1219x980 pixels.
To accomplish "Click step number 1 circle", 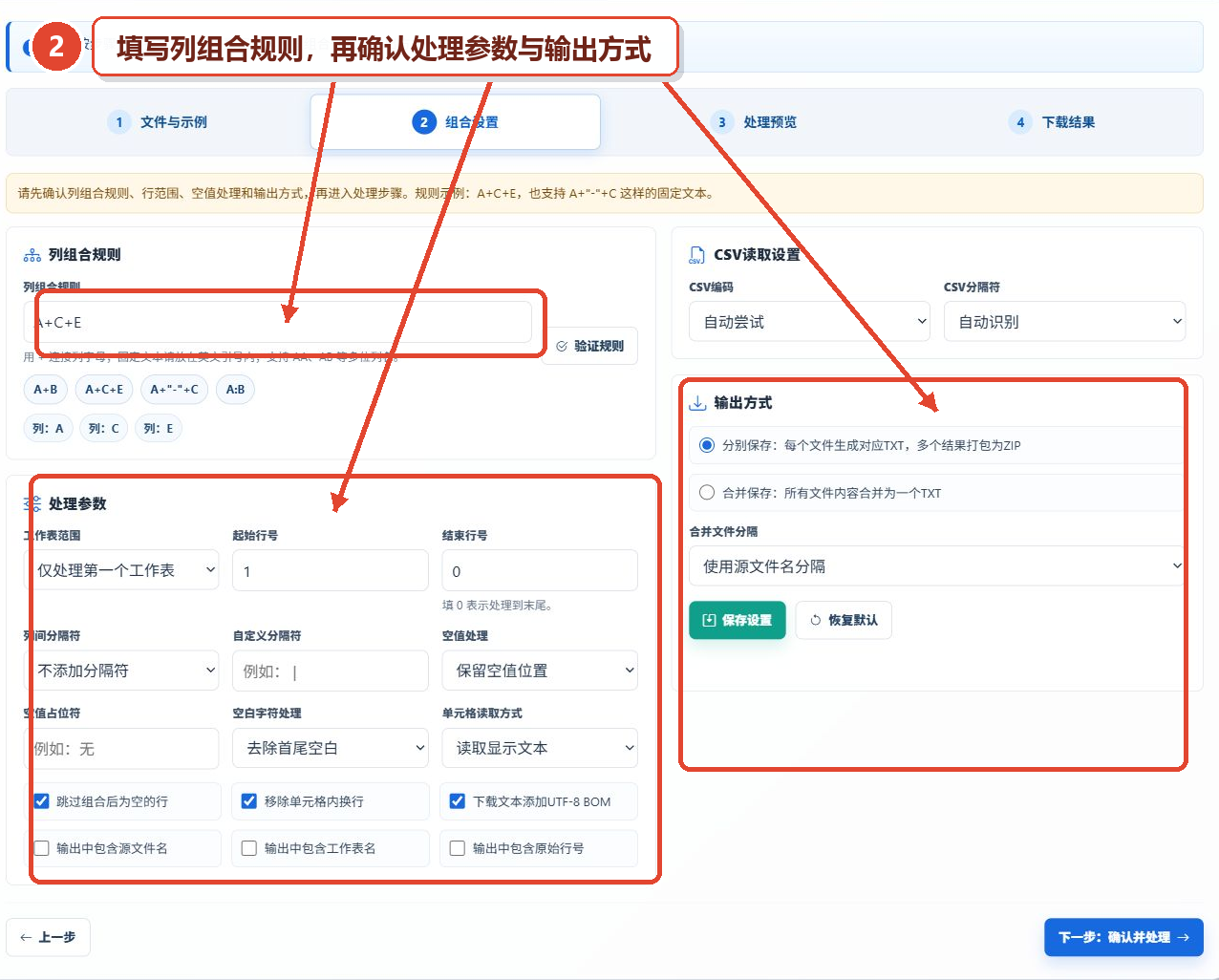I will click(x=119, y=122).
